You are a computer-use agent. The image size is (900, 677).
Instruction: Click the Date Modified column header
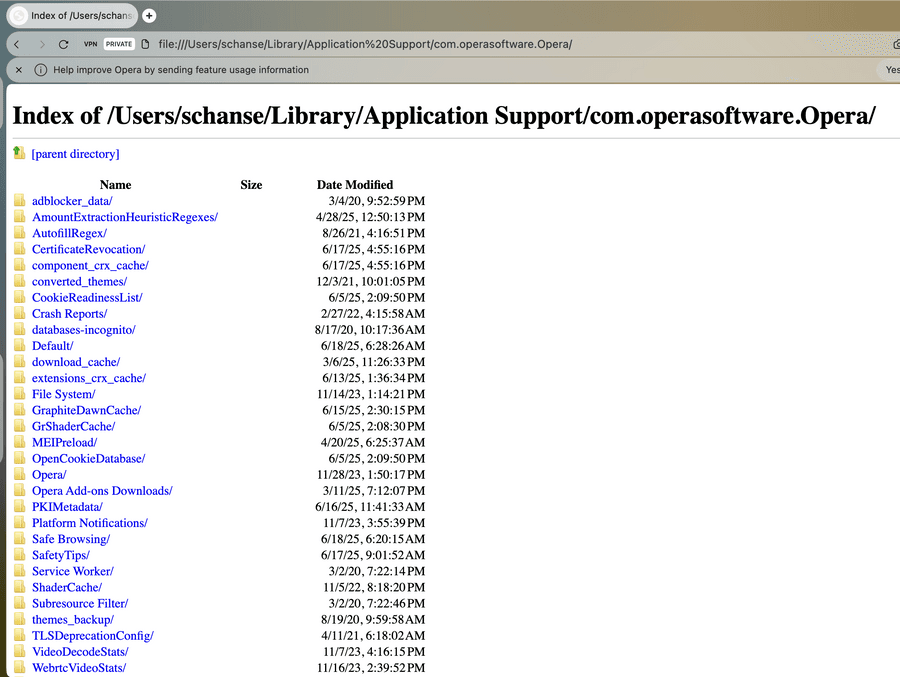355,185
